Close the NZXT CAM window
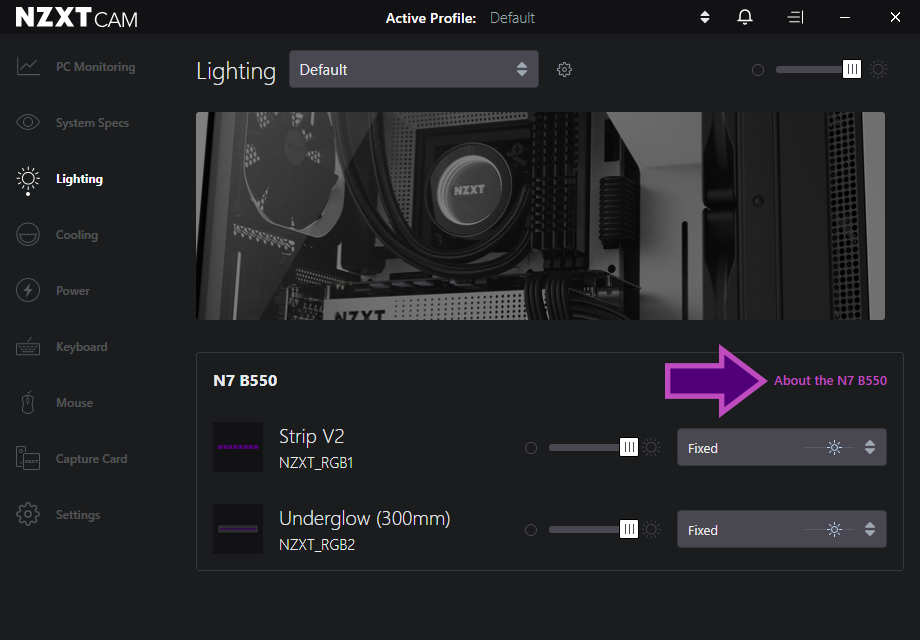Viewport: 920px width, 640px height. (x=895, y=18)
